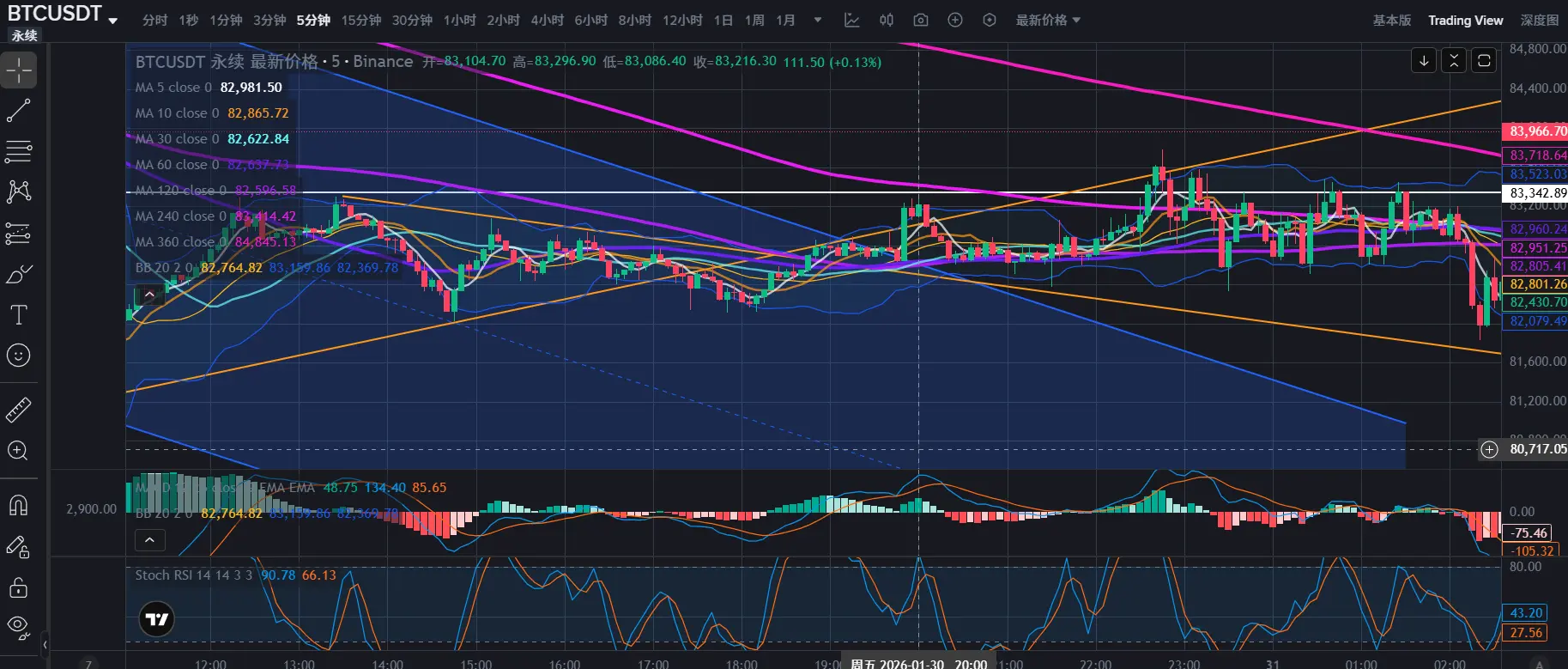
Task: Switch to the 1周 interval
Action: coord(754,20)
